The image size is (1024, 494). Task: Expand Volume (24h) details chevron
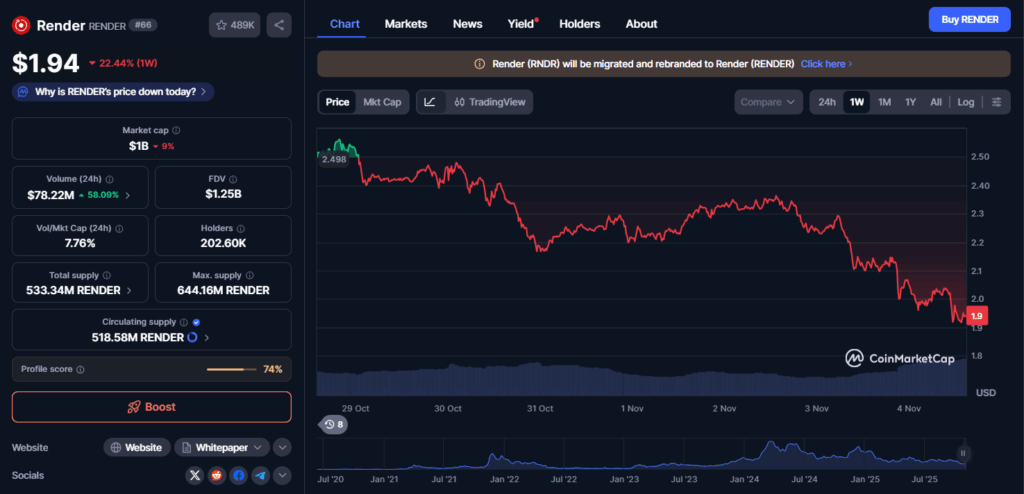pos(127,195)
